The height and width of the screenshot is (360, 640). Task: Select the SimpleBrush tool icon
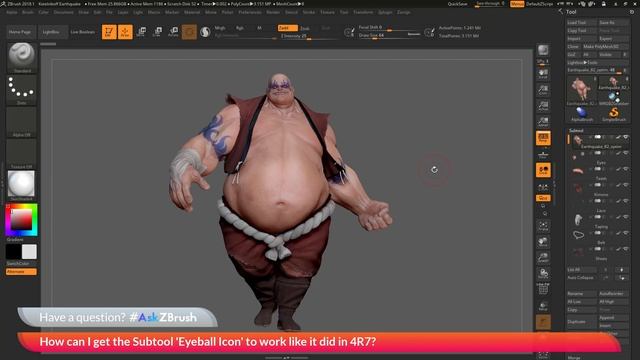click(x=613, y=114)
